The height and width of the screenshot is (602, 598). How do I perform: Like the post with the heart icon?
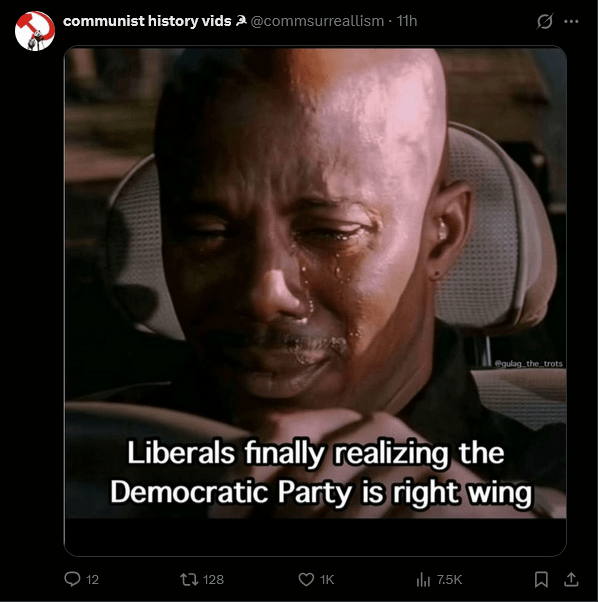click(306, 579)
